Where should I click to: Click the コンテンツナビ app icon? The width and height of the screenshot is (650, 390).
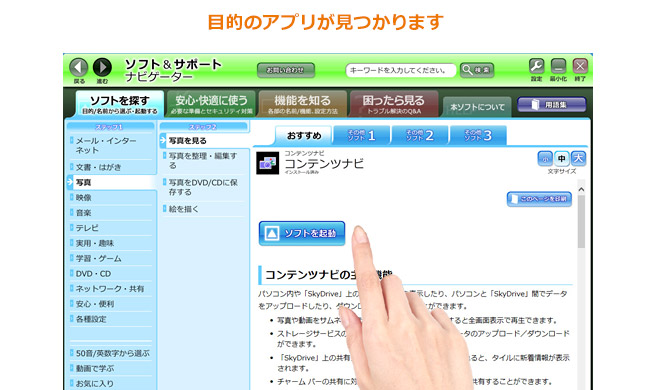tap(267, 163)
